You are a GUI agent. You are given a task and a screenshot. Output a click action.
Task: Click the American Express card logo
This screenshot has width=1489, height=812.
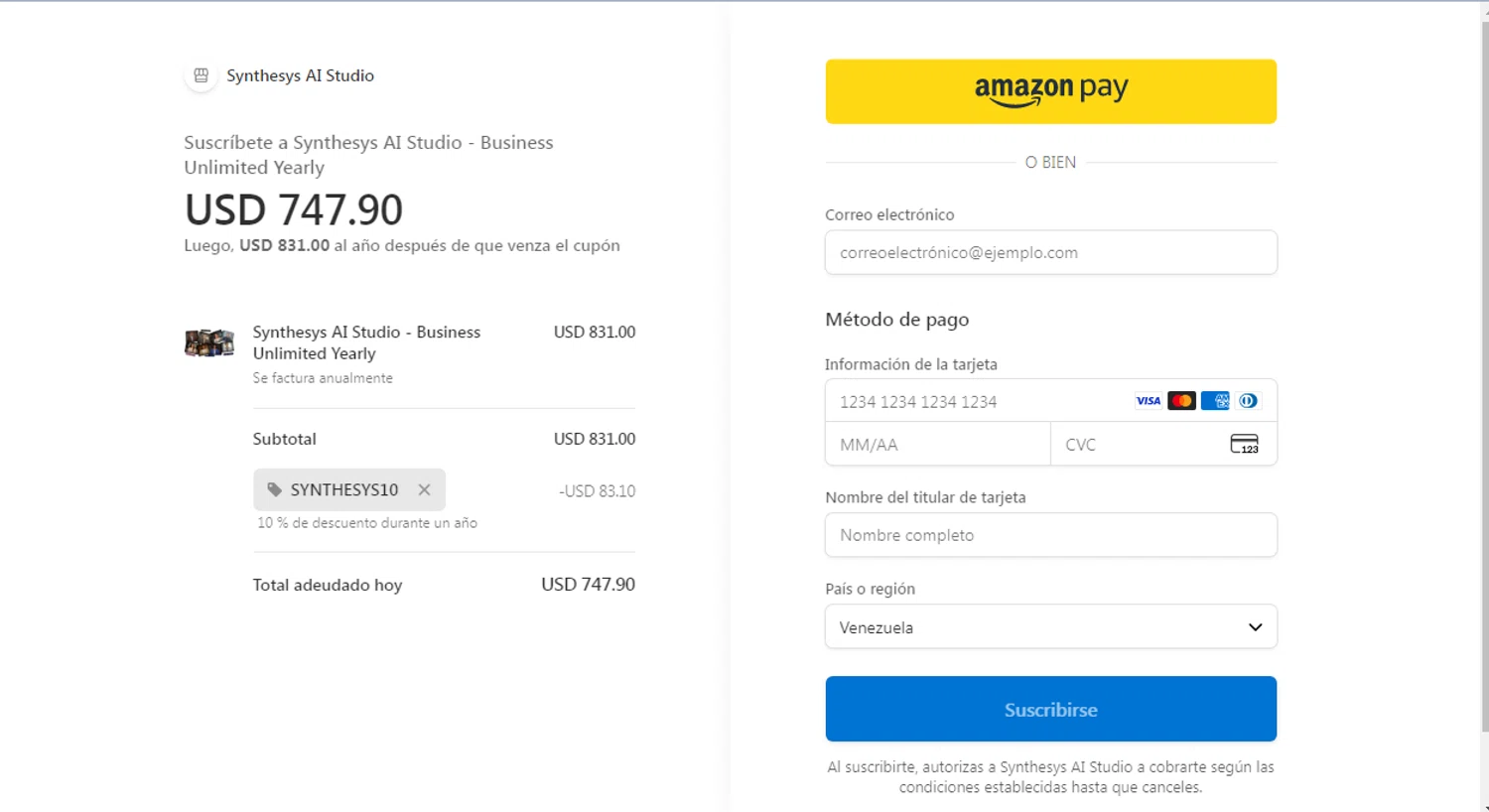click(x=1215, y=401)
